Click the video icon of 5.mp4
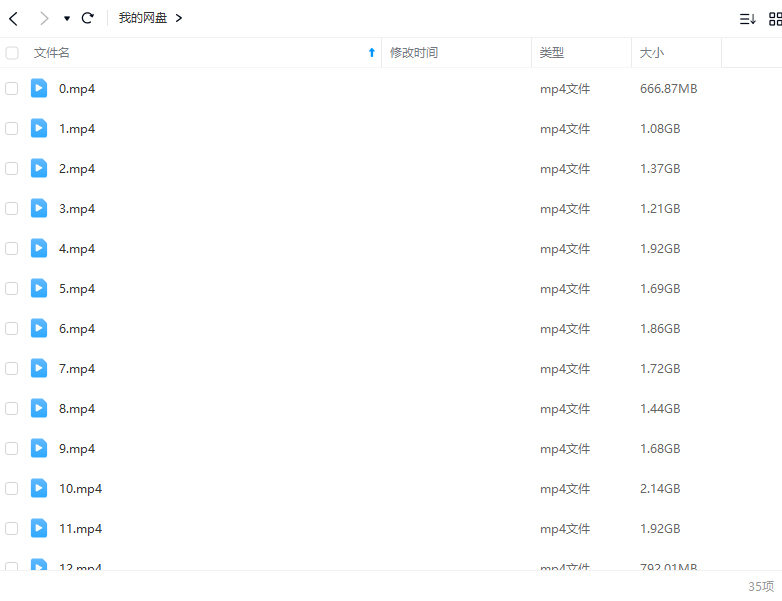Screen dimensions: 782x601 click(x=39, y=288)
